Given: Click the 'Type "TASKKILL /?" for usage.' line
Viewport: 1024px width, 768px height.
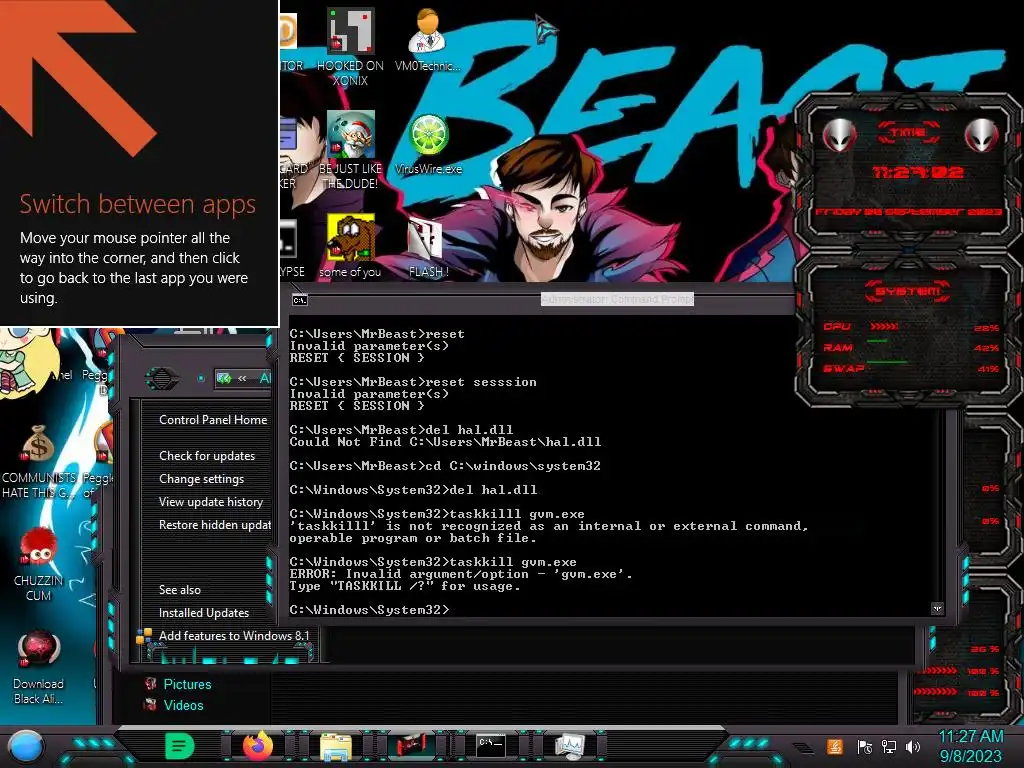Looking at the screenshot, I should pyautogui.click(x=405, y=586).
